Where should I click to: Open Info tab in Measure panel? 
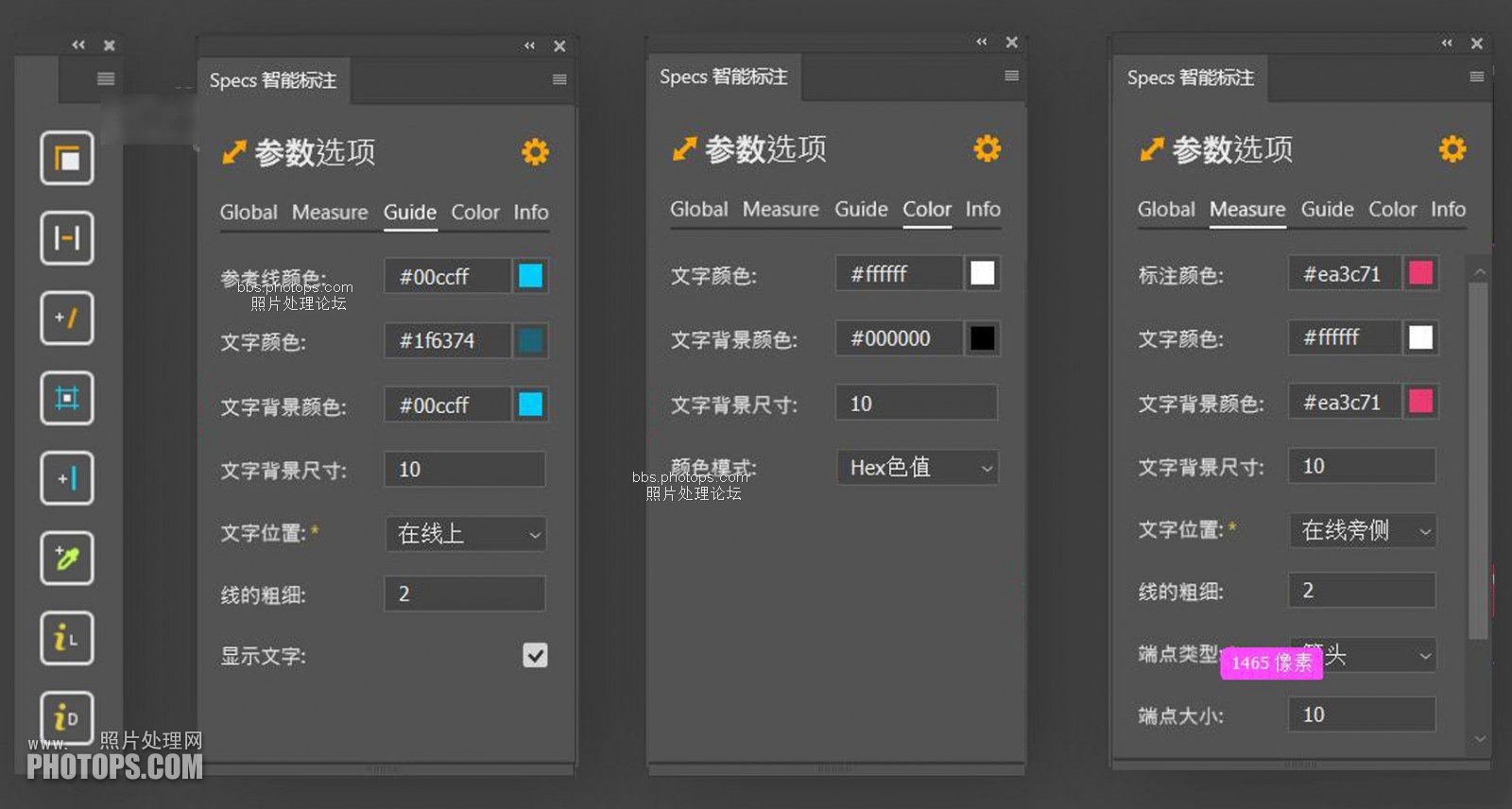1448,209
